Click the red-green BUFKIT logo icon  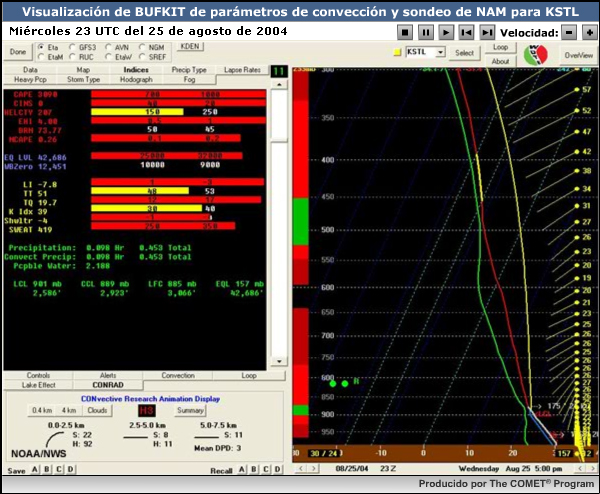click(x=536, y=55)
